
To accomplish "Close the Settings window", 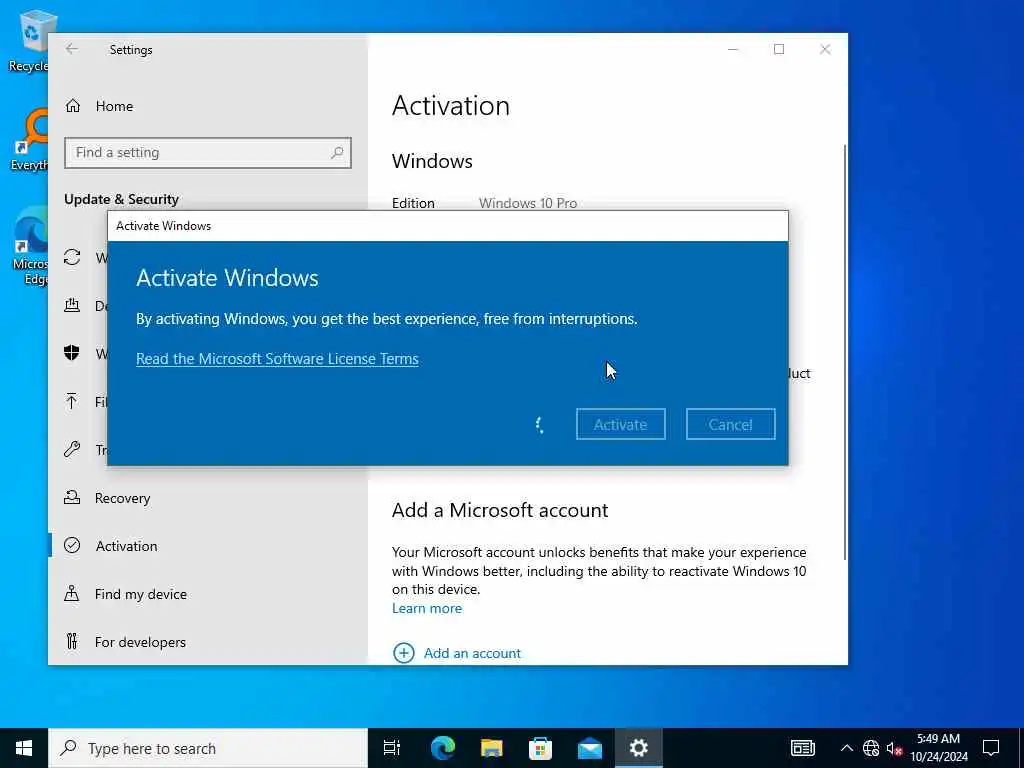I will (x=825, y=50).
